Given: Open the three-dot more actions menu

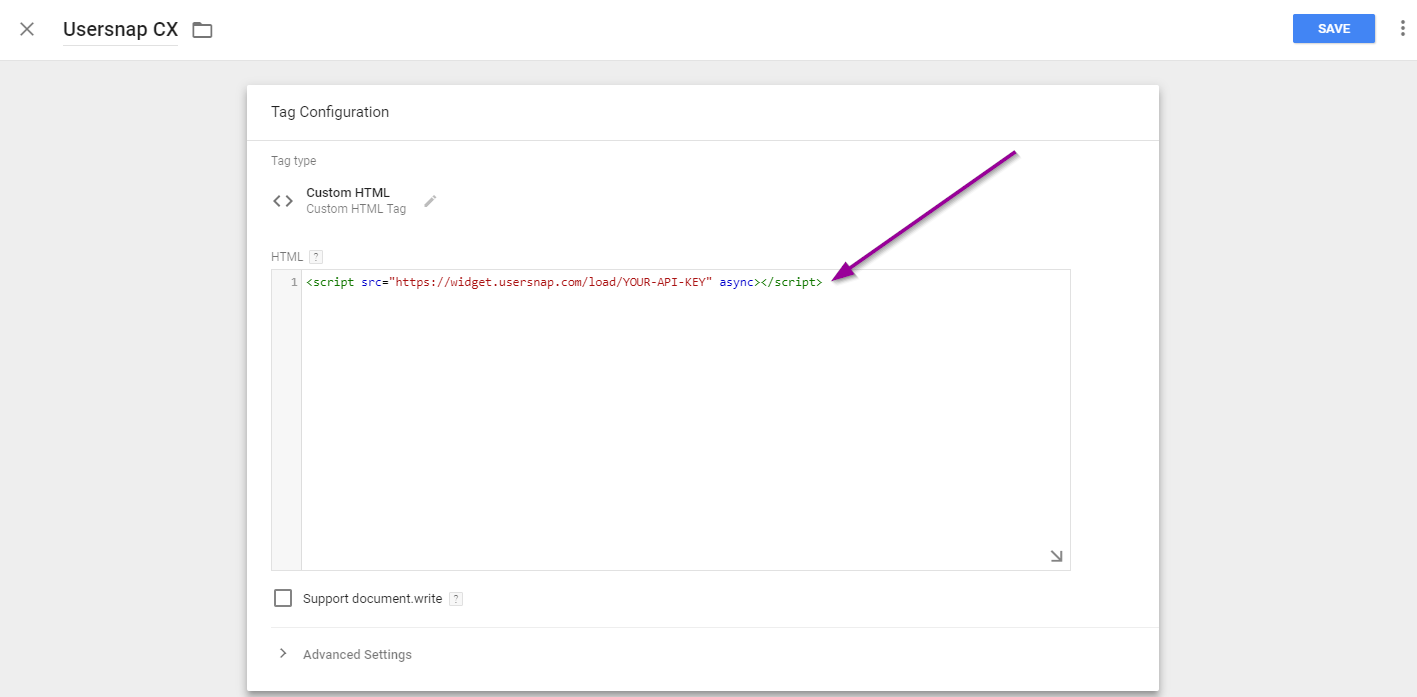Looking at the screenshot, I should pyautogui.click(x=1402, y=29).
